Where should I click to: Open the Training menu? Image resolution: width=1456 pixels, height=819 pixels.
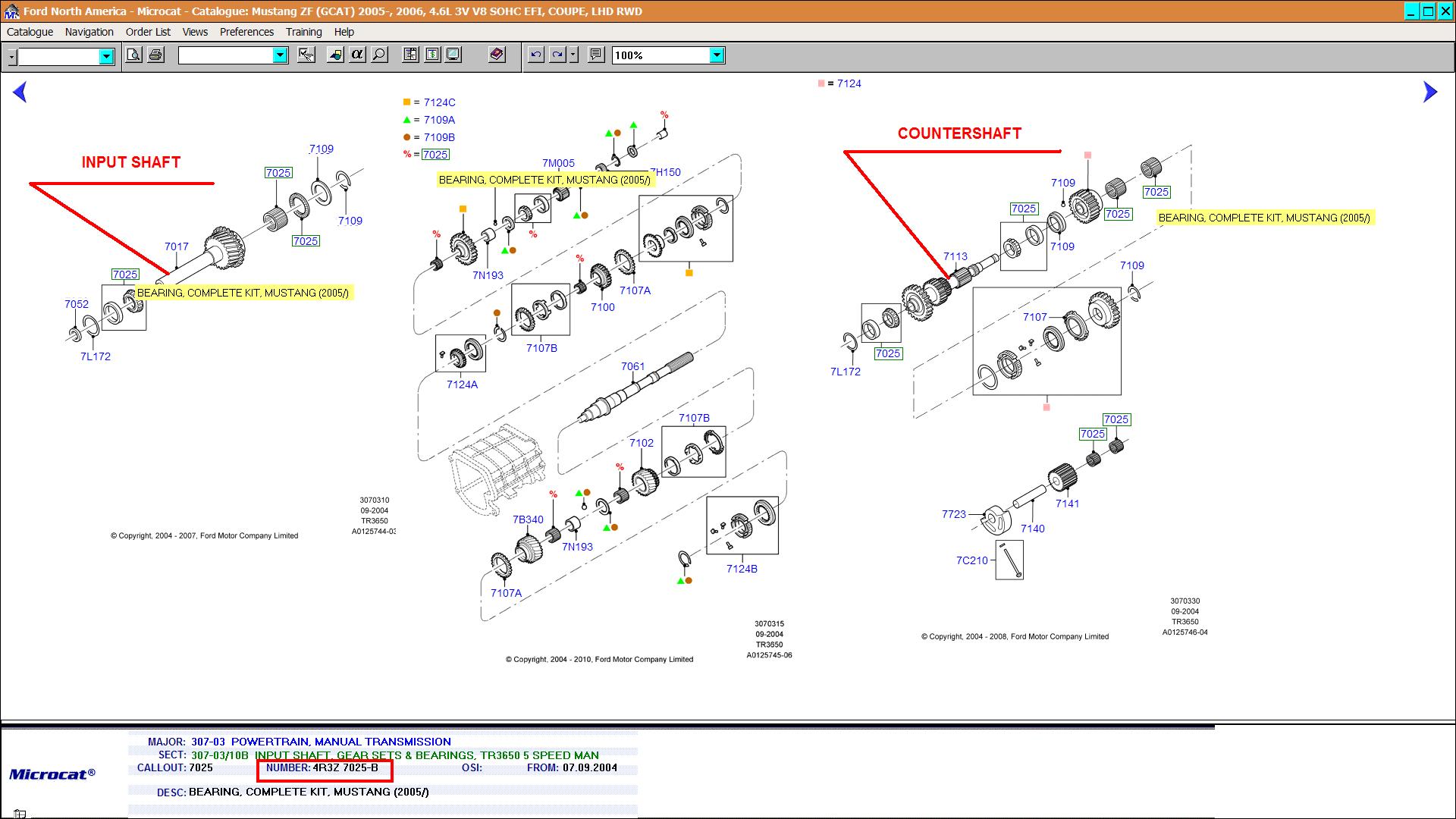303,32
